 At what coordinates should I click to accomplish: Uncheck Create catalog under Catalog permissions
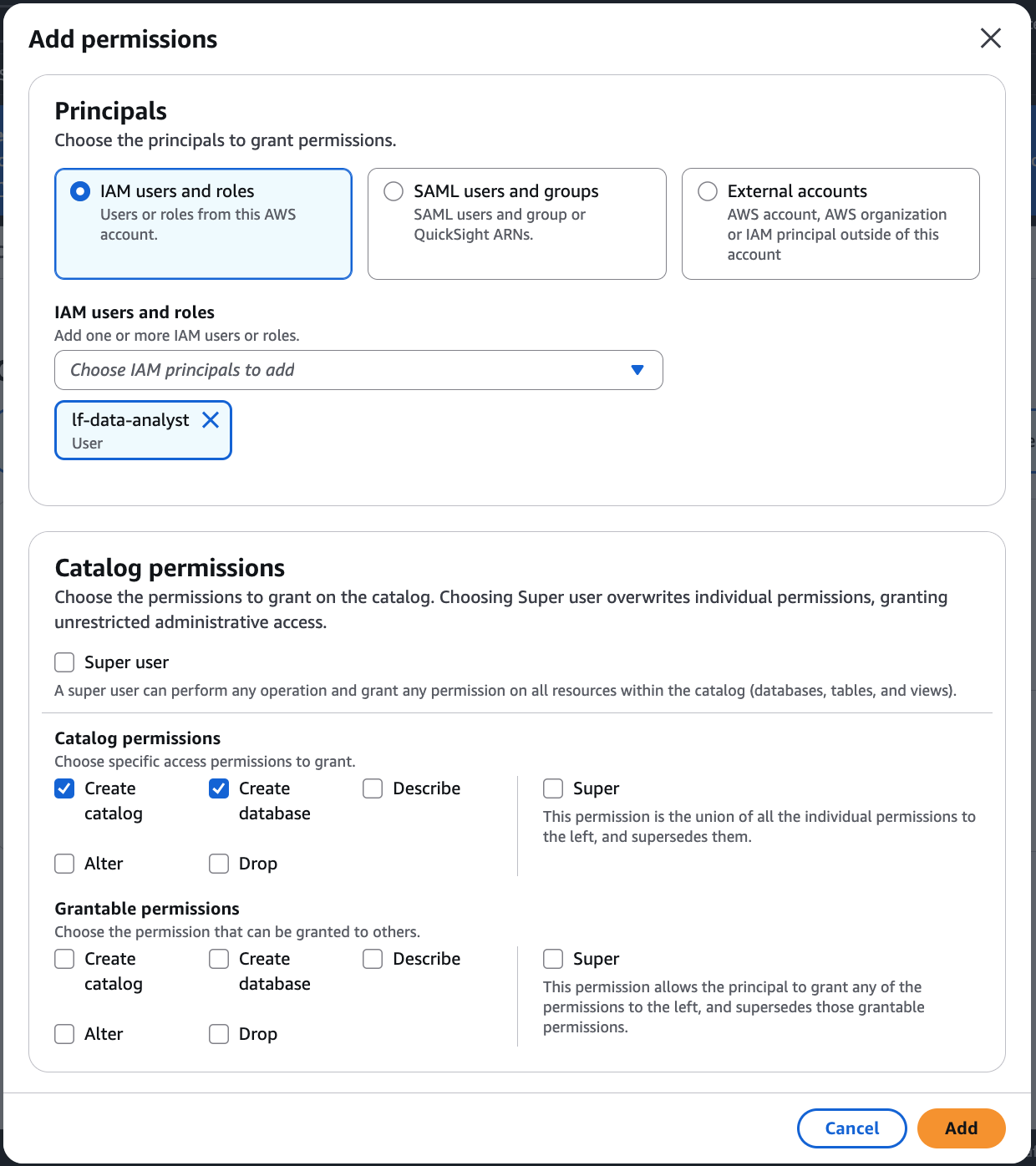click(64, 788)
